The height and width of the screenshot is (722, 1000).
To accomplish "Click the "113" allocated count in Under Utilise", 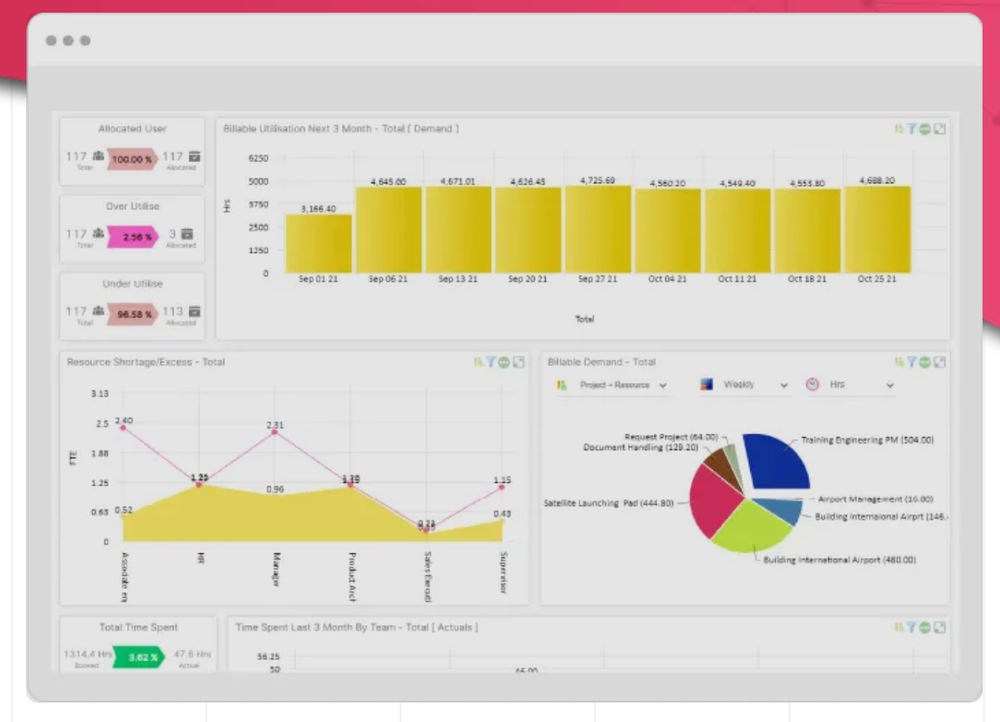I will click(172, 311).
